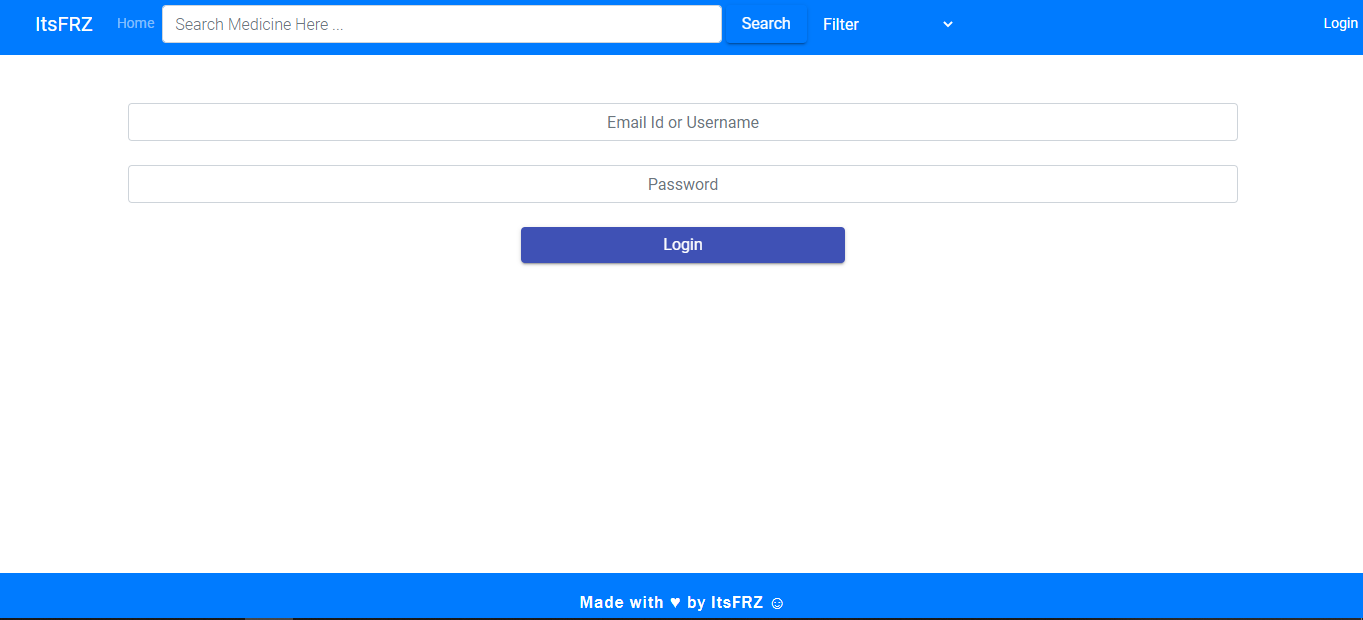Focus the medicine search box
The height and width of the screenshot is (620, 1363).
[441, 23]
